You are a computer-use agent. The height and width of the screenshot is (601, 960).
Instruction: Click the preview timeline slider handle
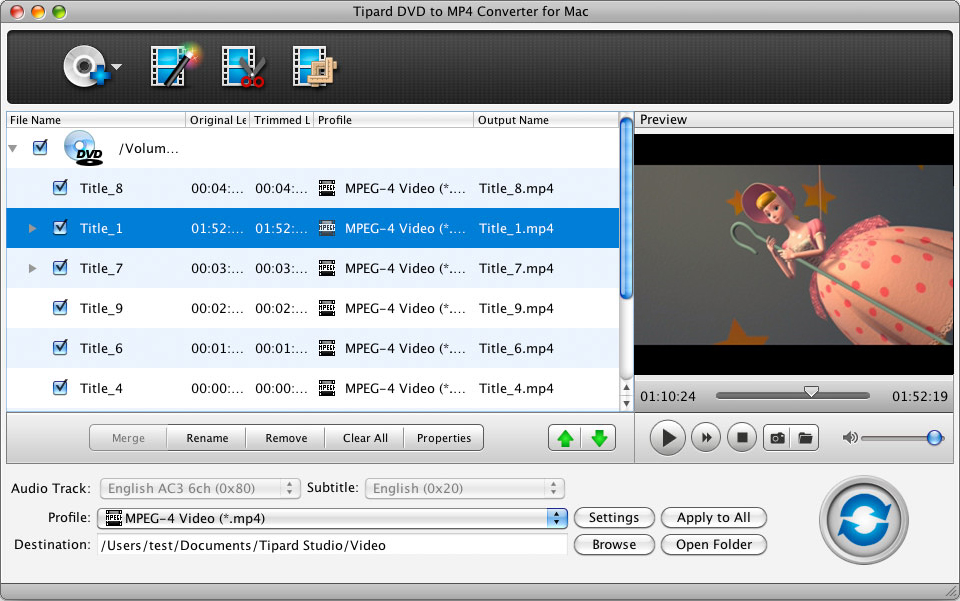811,392
